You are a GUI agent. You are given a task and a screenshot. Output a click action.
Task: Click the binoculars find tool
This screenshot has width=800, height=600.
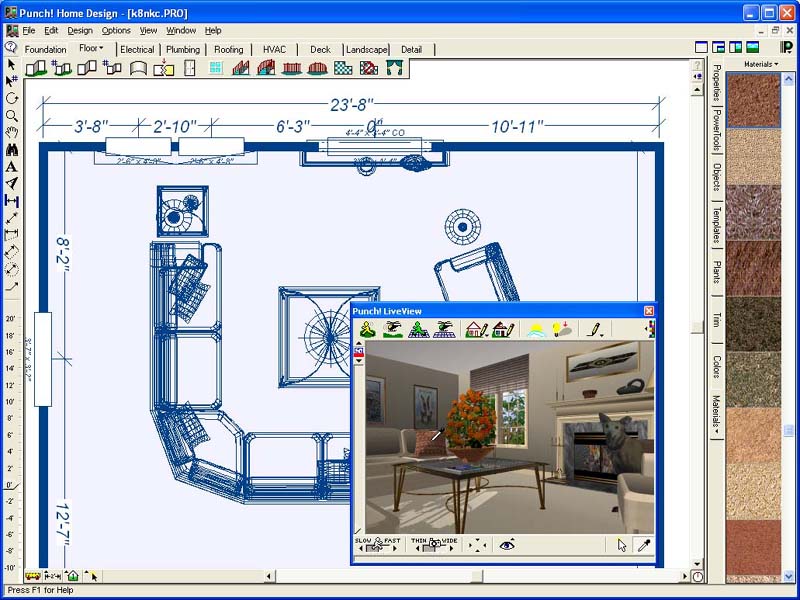pyautogui.click(x=11, y=149)
